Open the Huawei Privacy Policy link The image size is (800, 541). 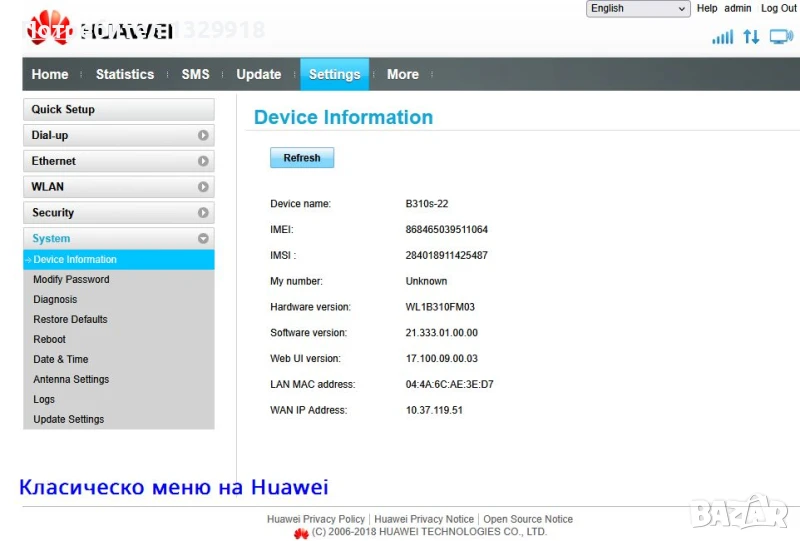pyautogui.click(x=316, y=519)
